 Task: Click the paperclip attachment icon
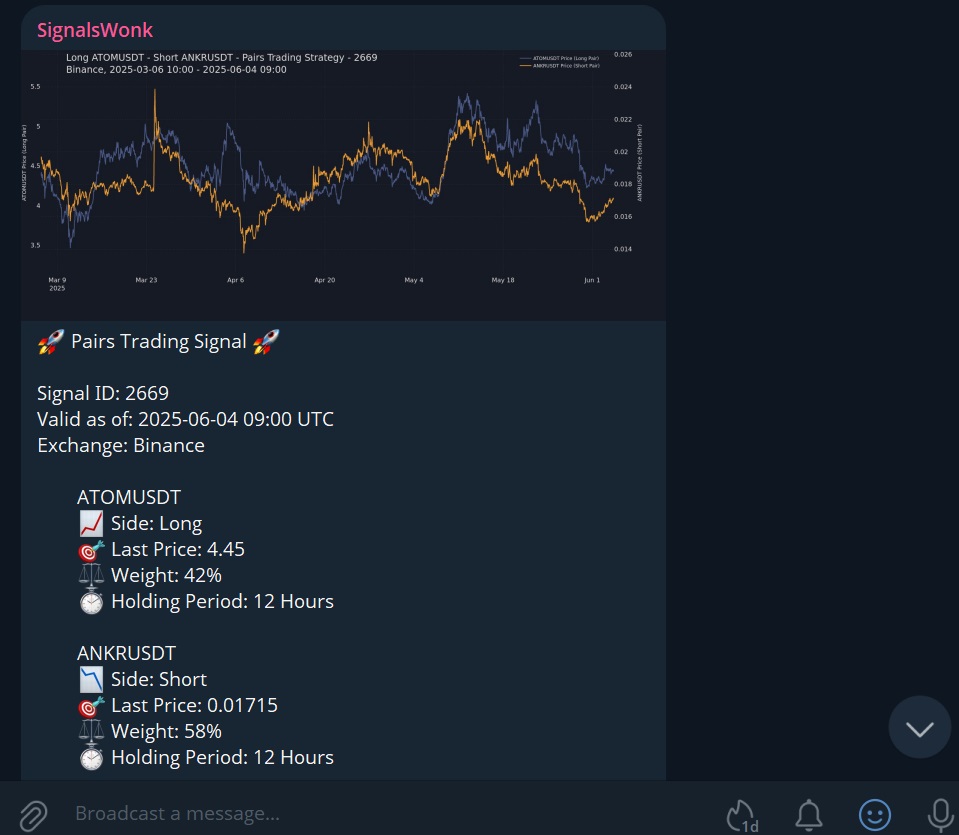[32, 813]
